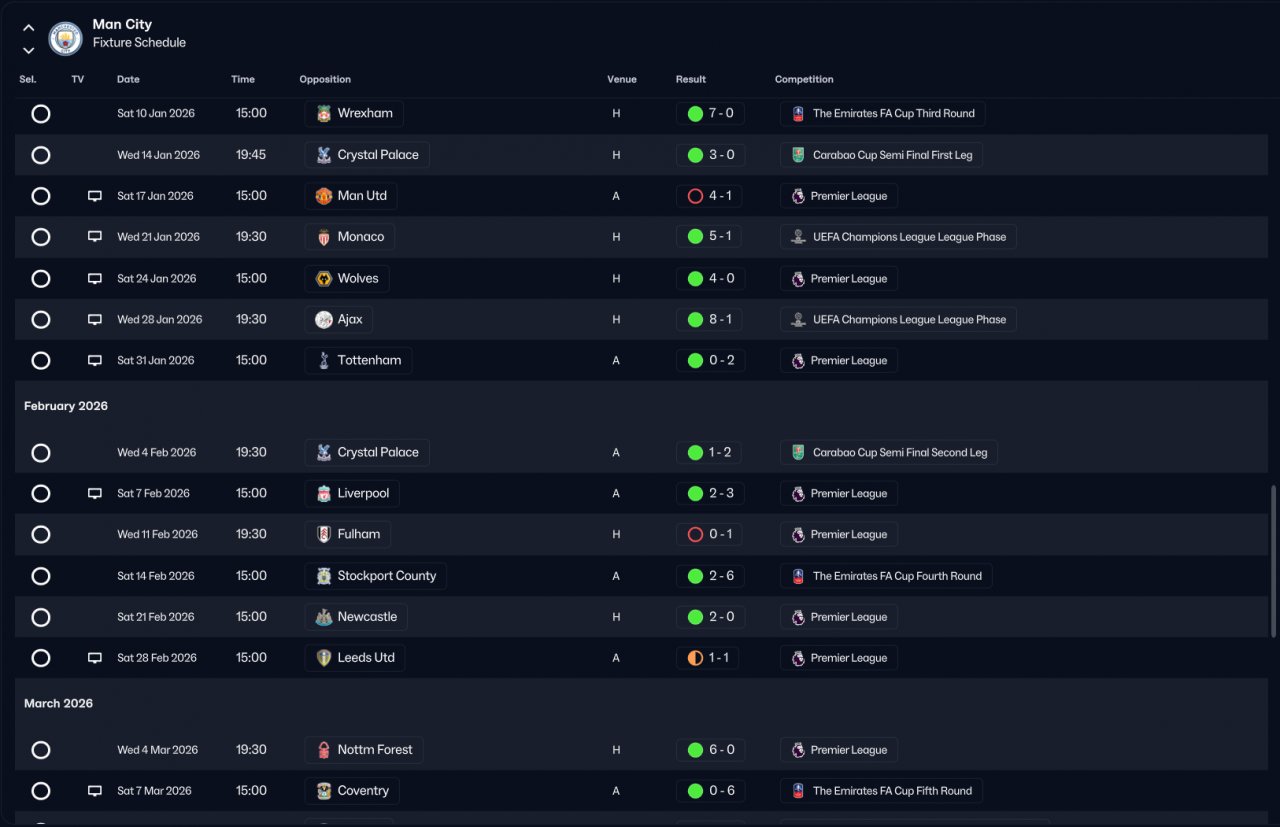Click the vertical scrollbar thumb
The image size is (1280, 827).
point(1273,561)
